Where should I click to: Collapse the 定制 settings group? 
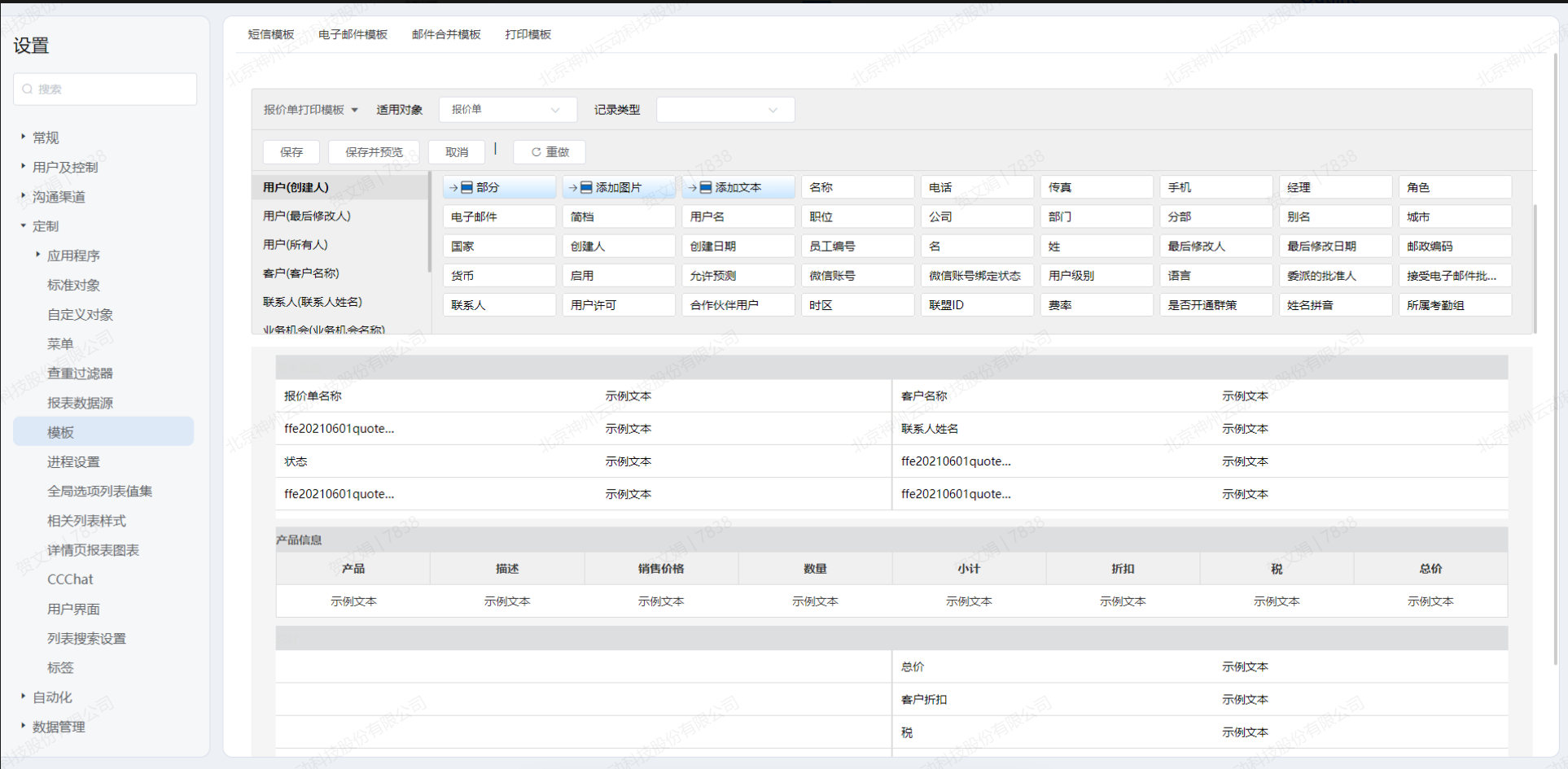[23, 226]
